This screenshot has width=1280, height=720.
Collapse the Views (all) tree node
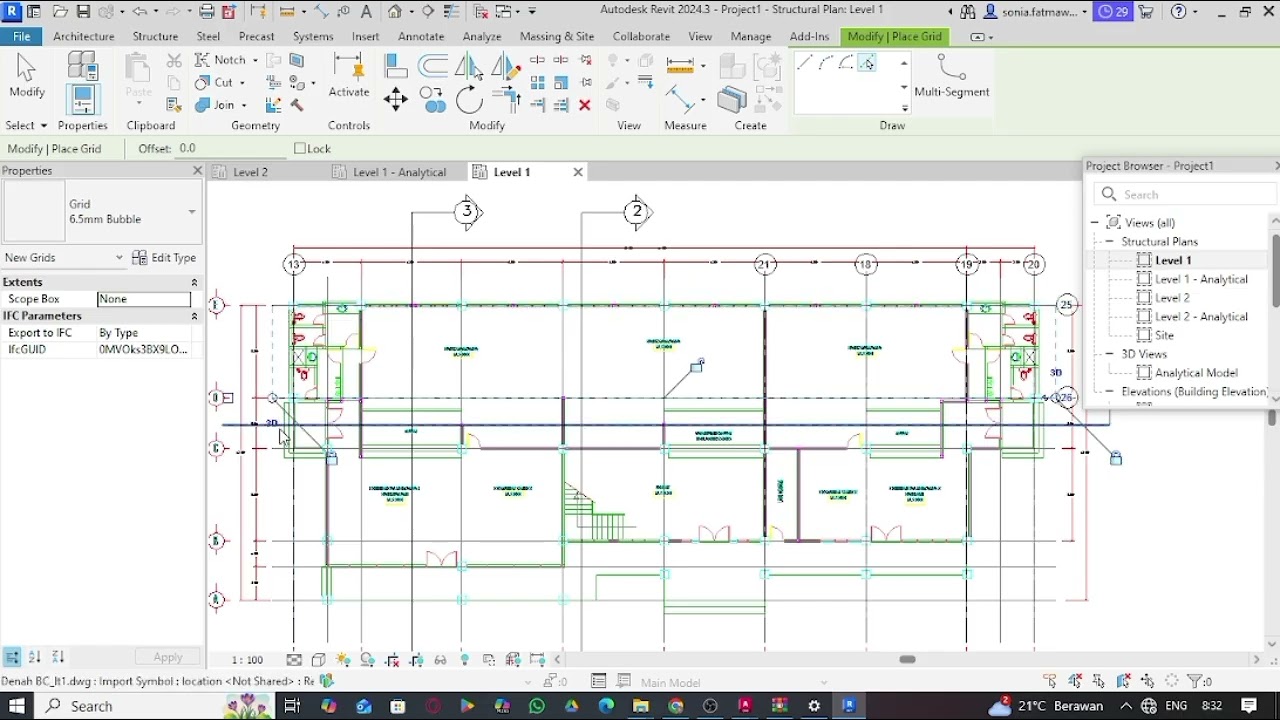pos(1095,223)
